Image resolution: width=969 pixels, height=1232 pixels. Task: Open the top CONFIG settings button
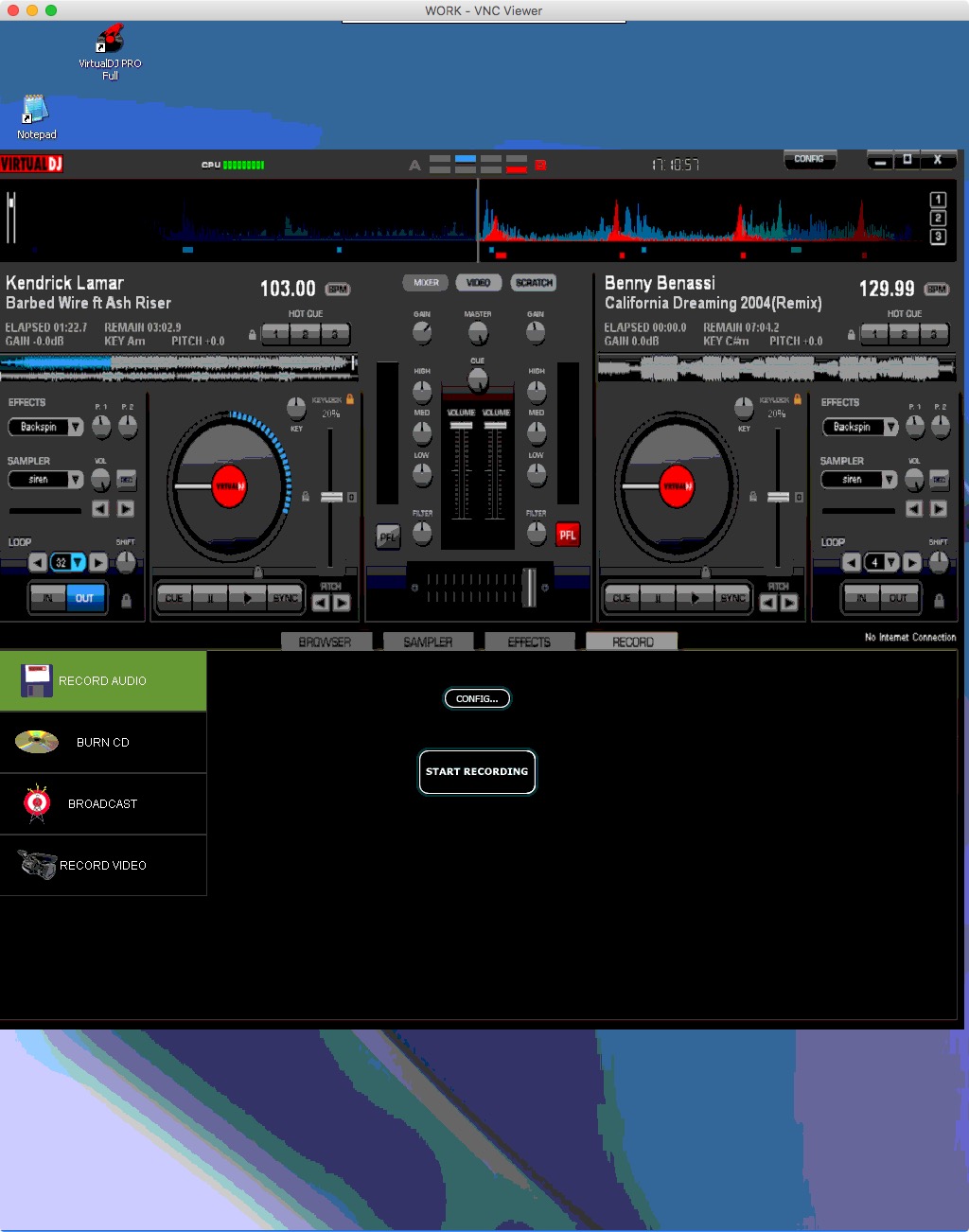809,159
